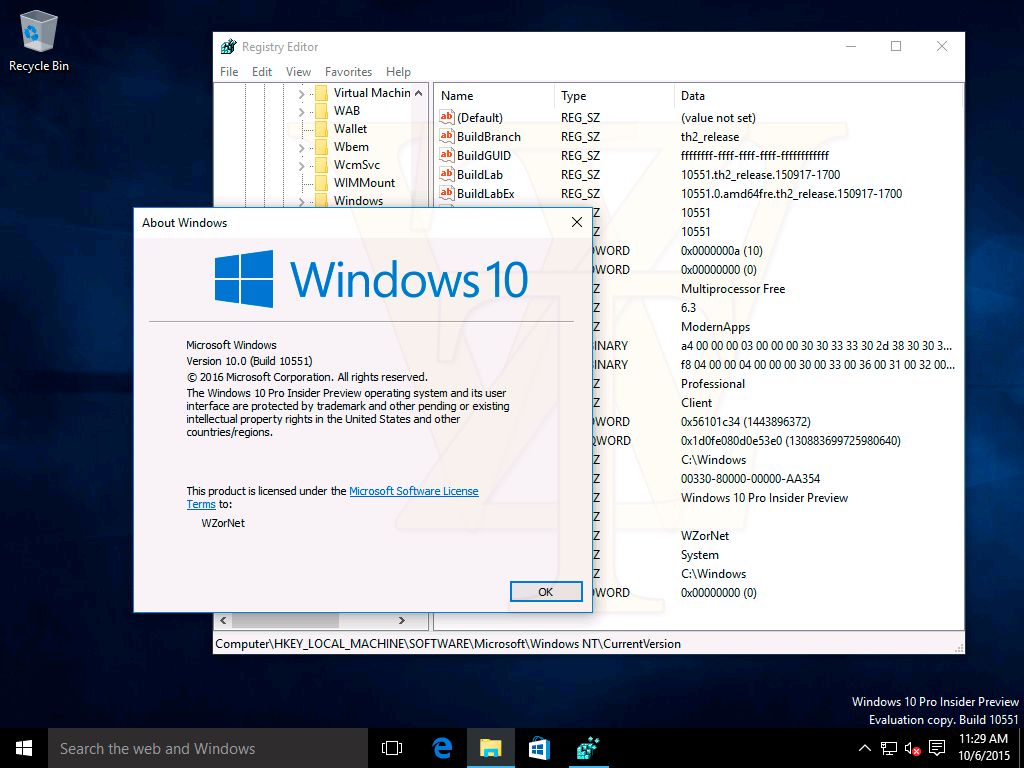Open the Favorites menu

point(348,72)
